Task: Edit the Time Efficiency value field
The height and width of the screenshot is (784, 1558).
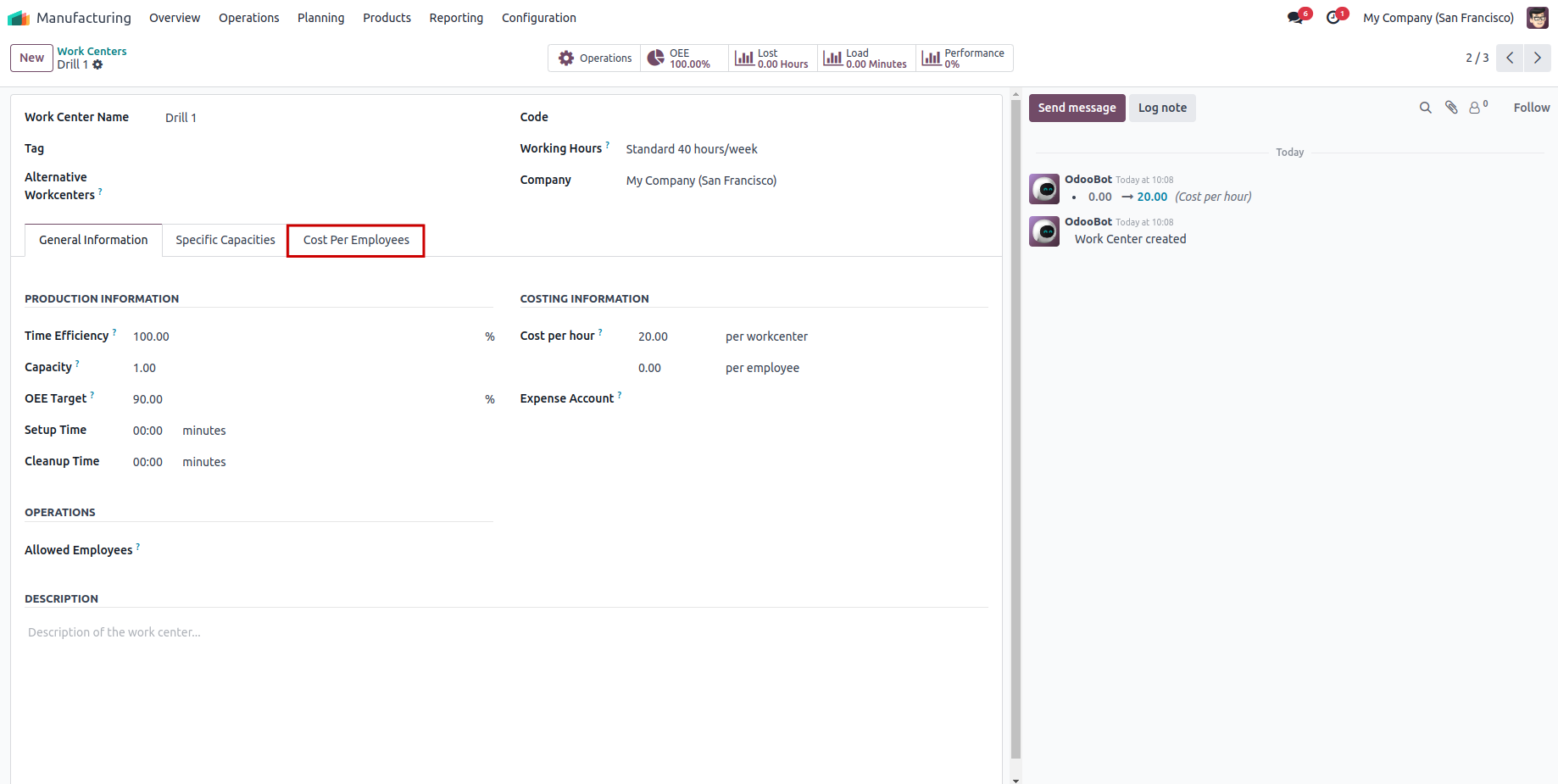Action: (x=305, y=336)
